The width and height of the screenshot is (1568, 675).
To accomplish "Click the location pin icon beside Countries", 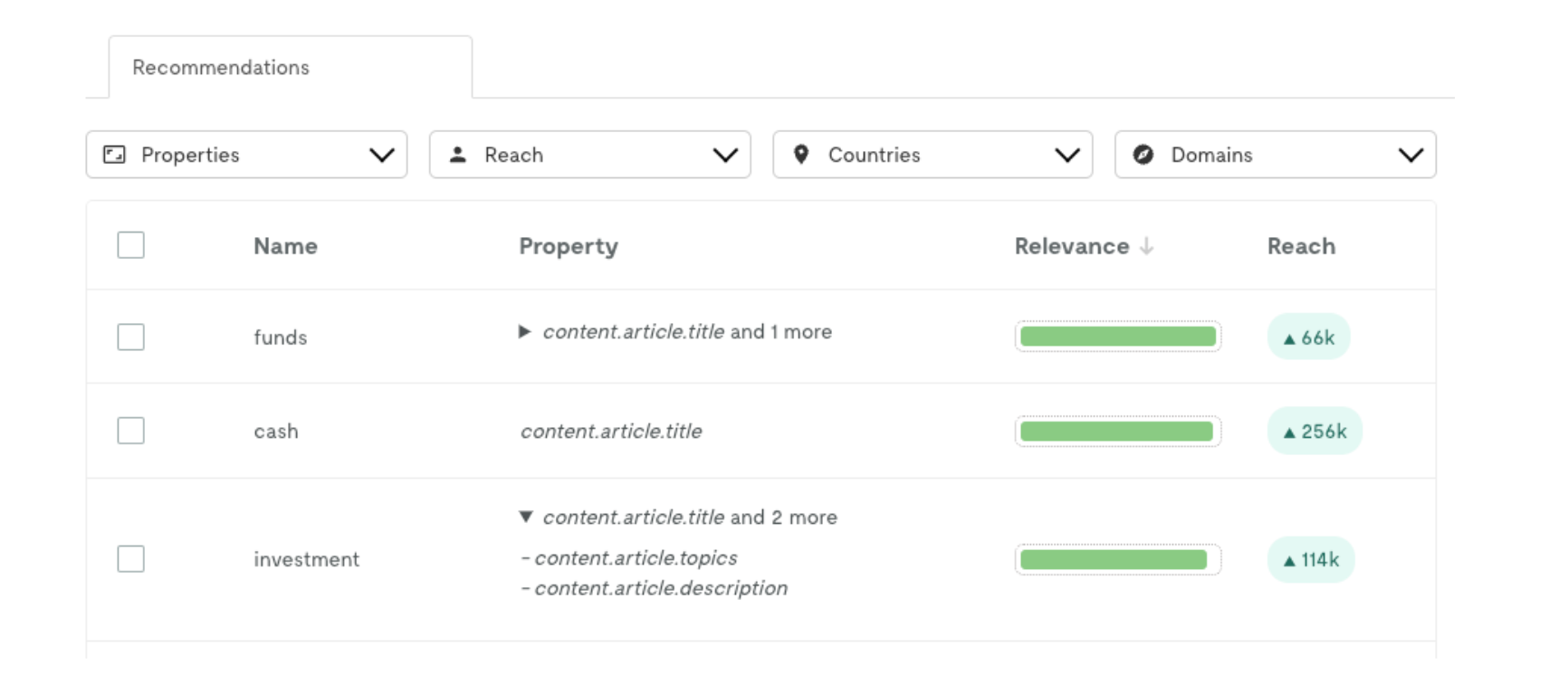I will pyautogui.click(x=801, y=155).
